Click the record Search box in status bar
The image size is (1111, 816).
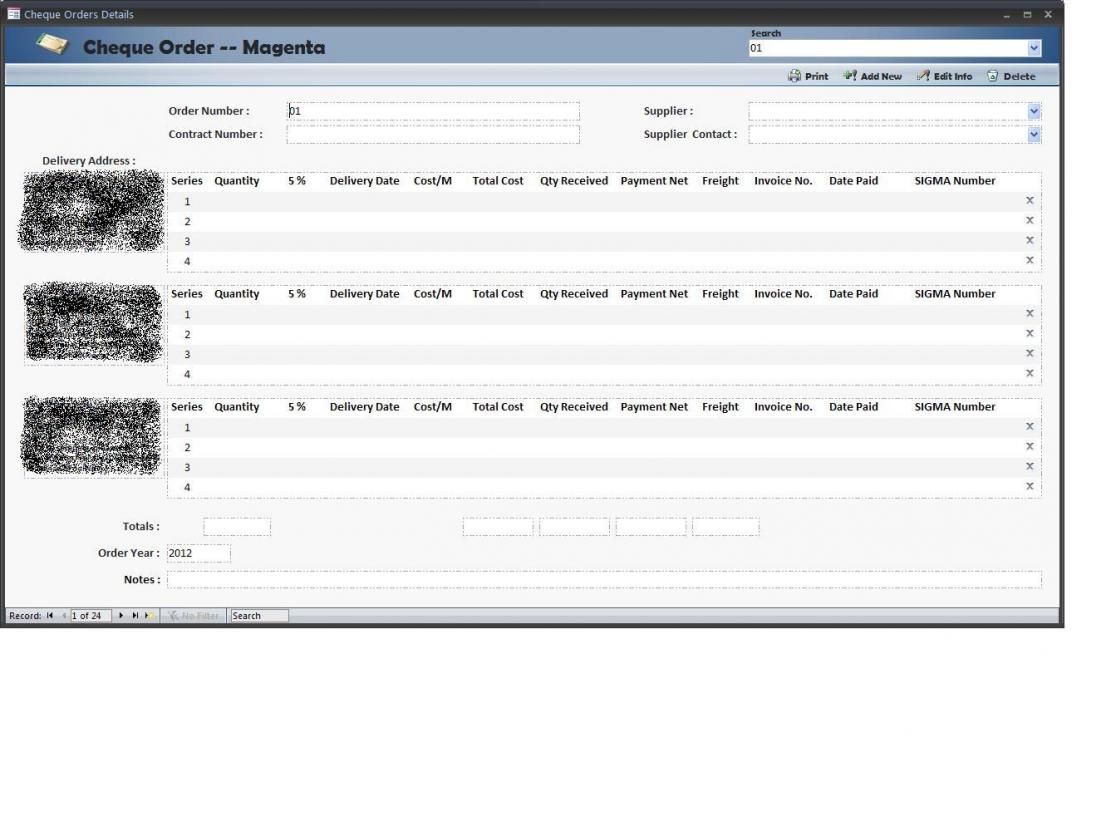pyautogui.click(x=259, y=616)
